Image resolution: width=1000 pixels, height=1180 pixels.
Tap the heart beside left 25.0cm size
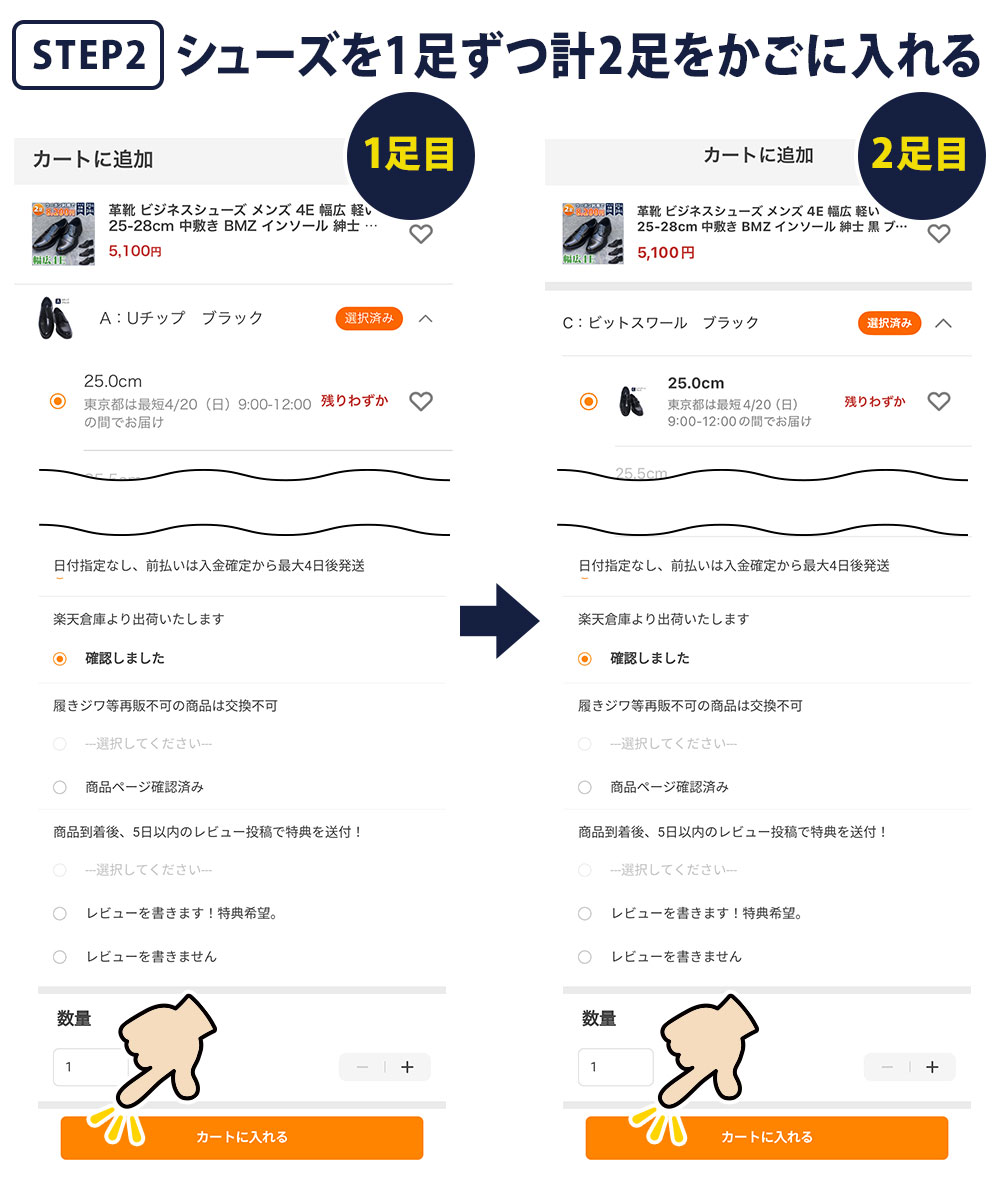click(x=421, y=401)
